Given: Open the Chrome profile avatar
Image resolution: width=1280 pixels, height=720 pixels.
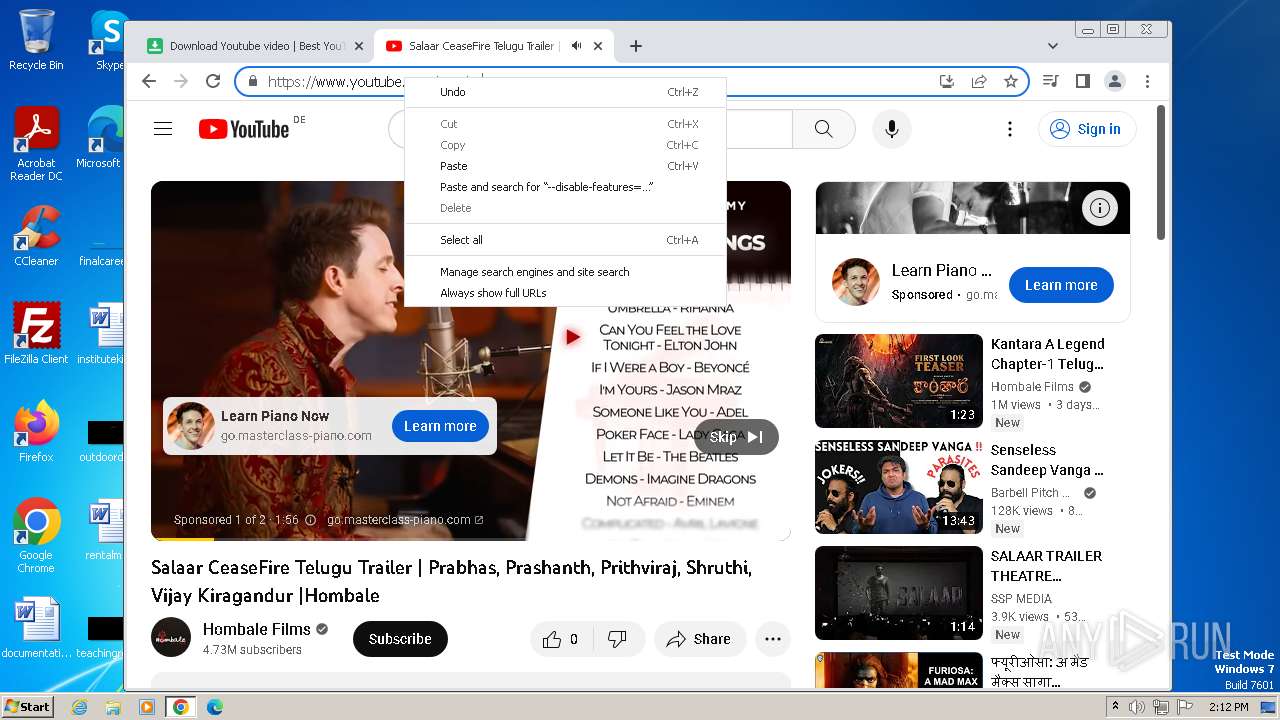Looking at the screenshot, I should point(1115,82).
